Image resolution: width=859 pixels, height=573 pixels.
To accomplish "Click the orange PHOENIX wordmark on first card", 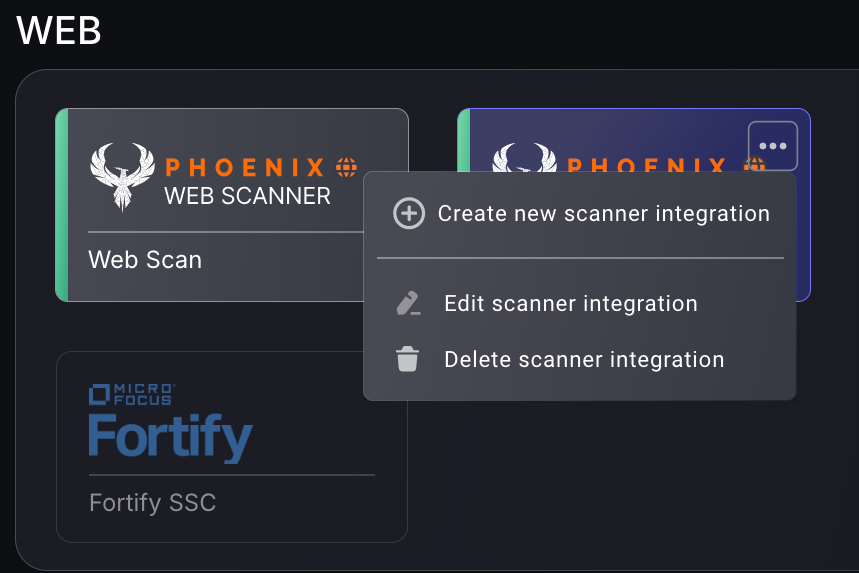I will pos(245,167).
